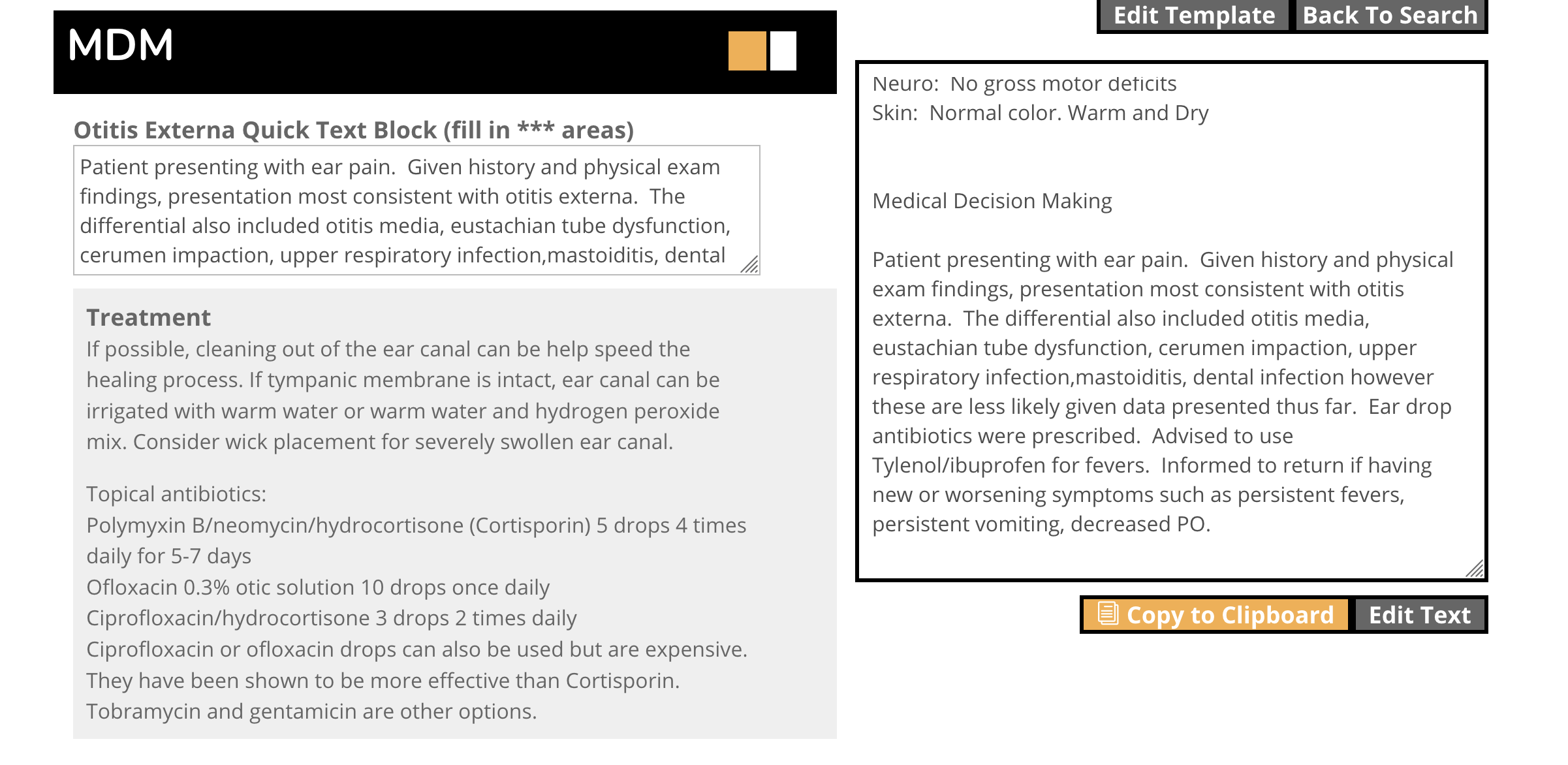Copy the note using Copy to Clipboard

[1215, 615]
